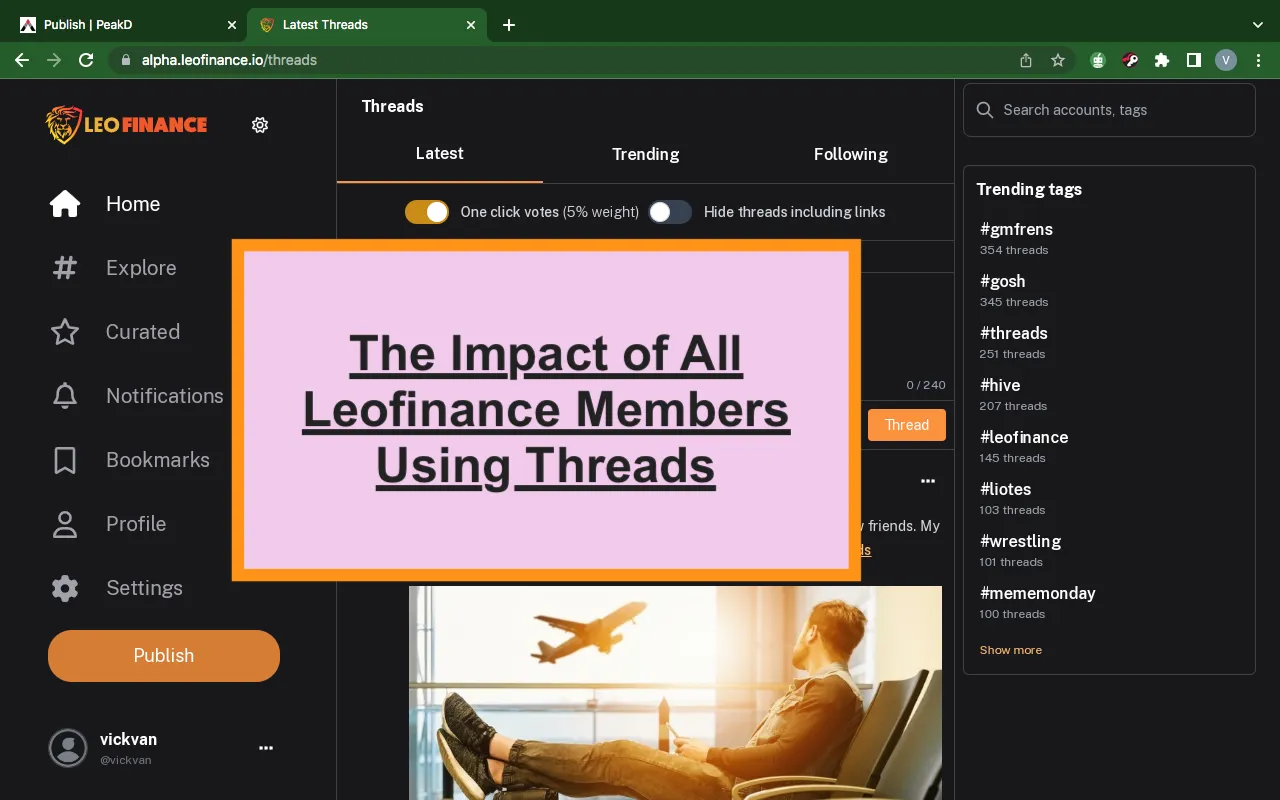Open the #wrestling trending tag

coord(1021,541)
